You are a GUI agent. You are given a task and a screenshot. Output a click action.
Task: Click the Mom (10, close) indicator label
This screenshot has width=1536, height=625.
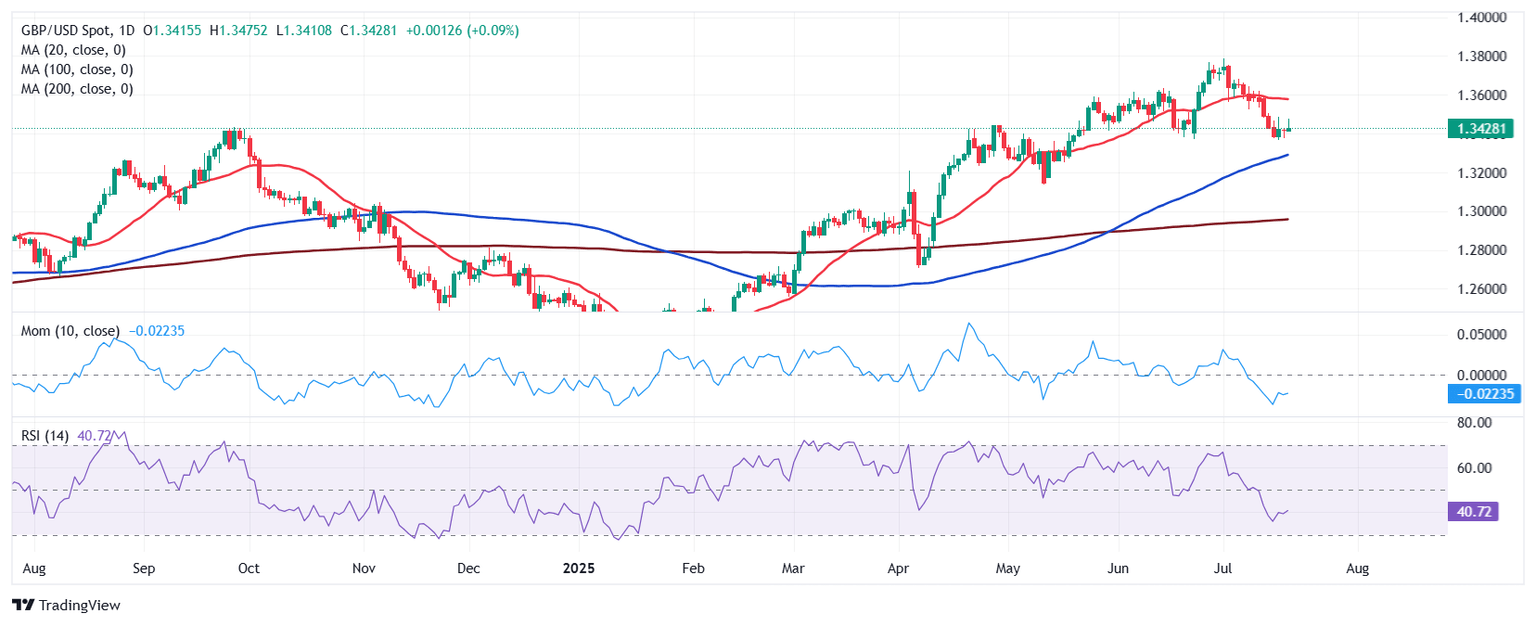pos(70,331)
